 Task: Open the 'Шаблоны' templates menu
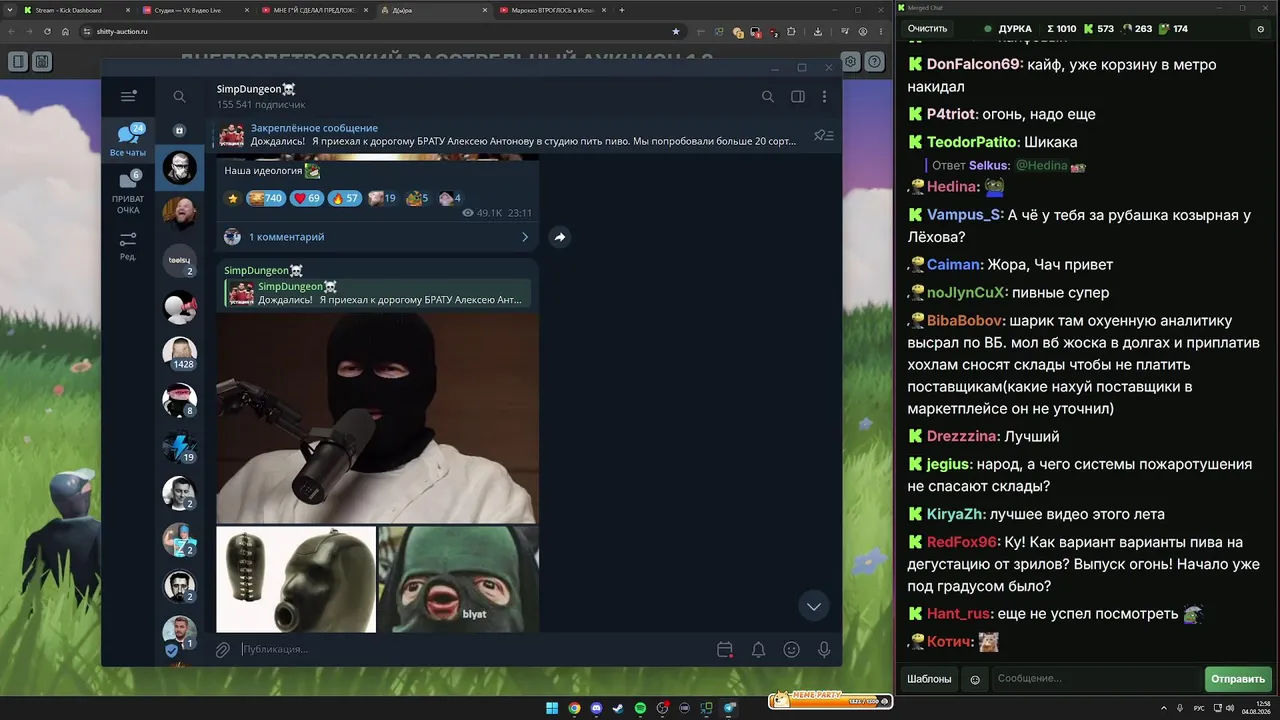(x=929, y=679)
